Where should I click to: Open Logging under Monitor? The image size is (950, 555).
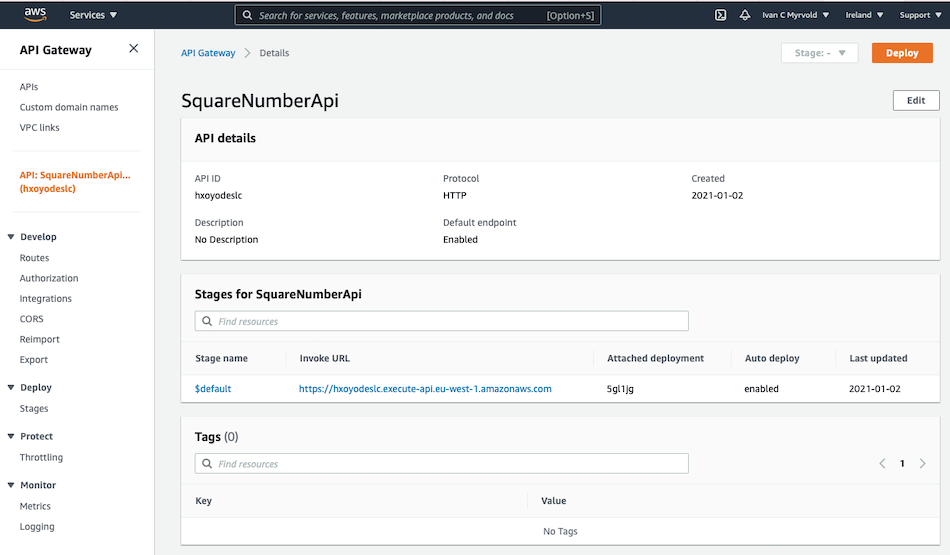click(x=37, y=527)
